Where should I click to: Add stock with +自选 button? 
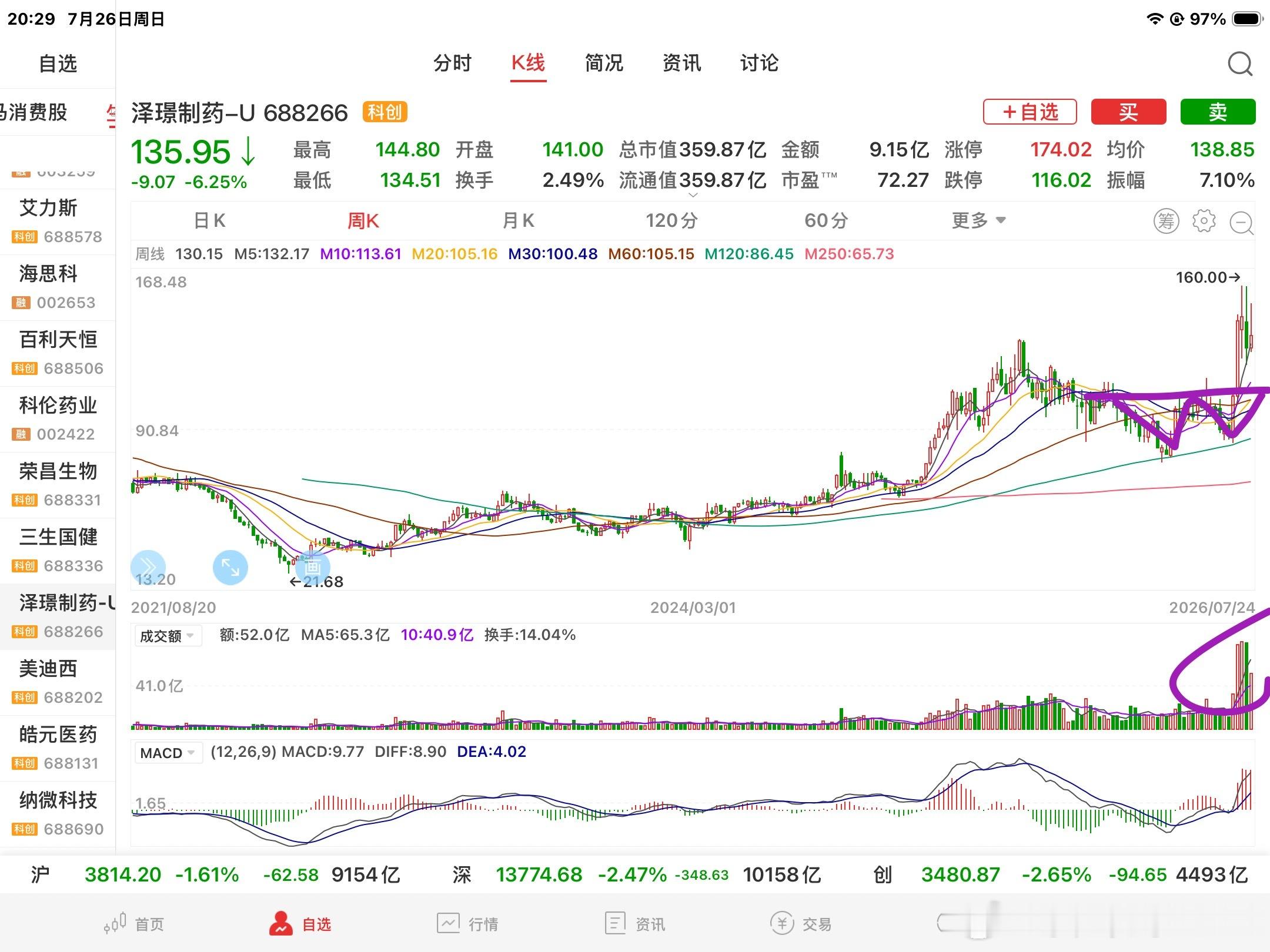tap(1030, 112)
